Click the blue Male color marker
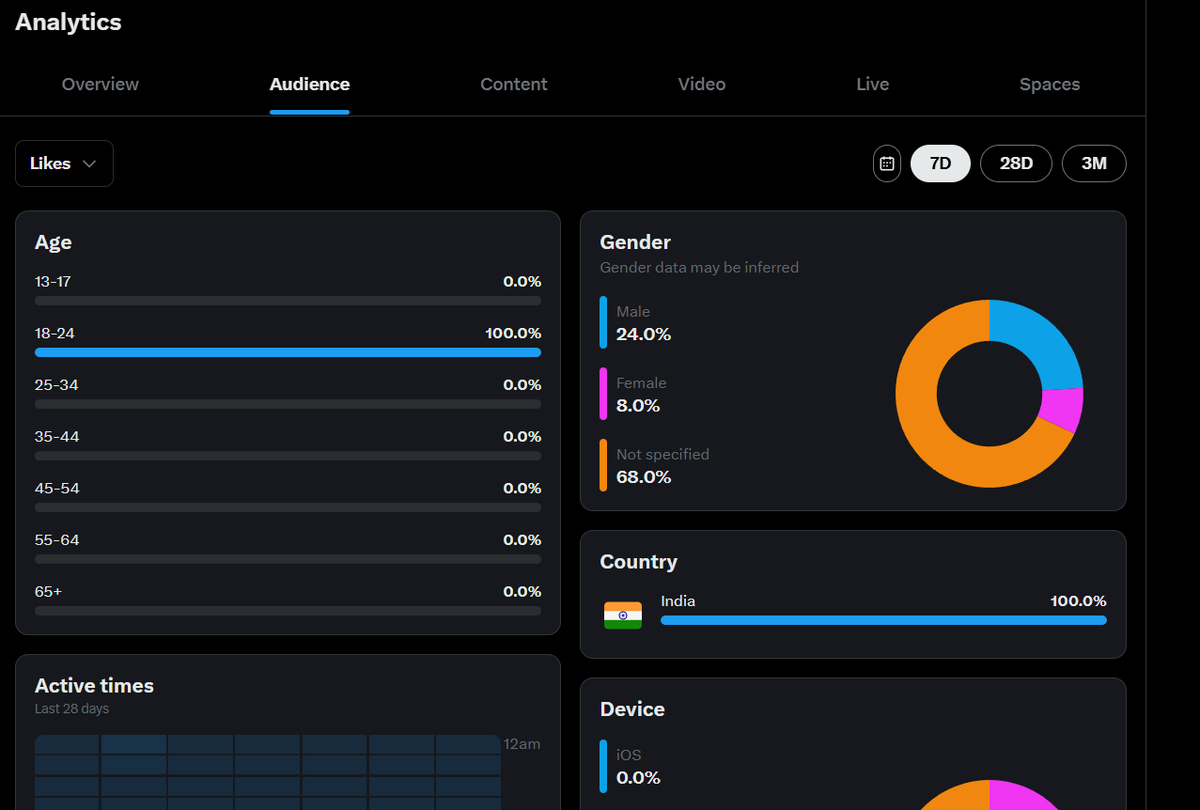1200x810 pixels. [603, 322]
